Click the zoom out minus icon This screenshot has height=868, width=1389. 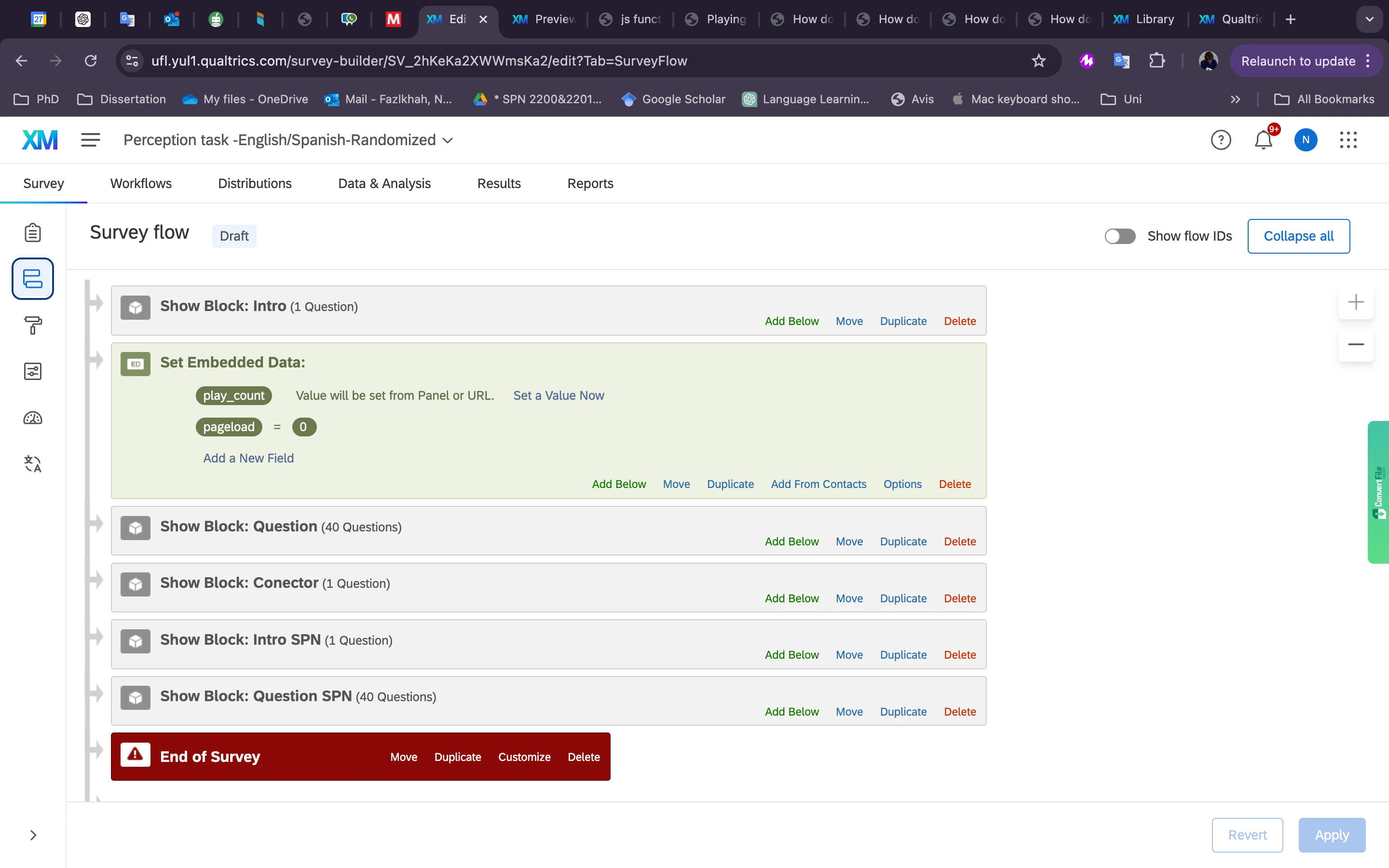pyautogui.click(x=1356, y=344)
